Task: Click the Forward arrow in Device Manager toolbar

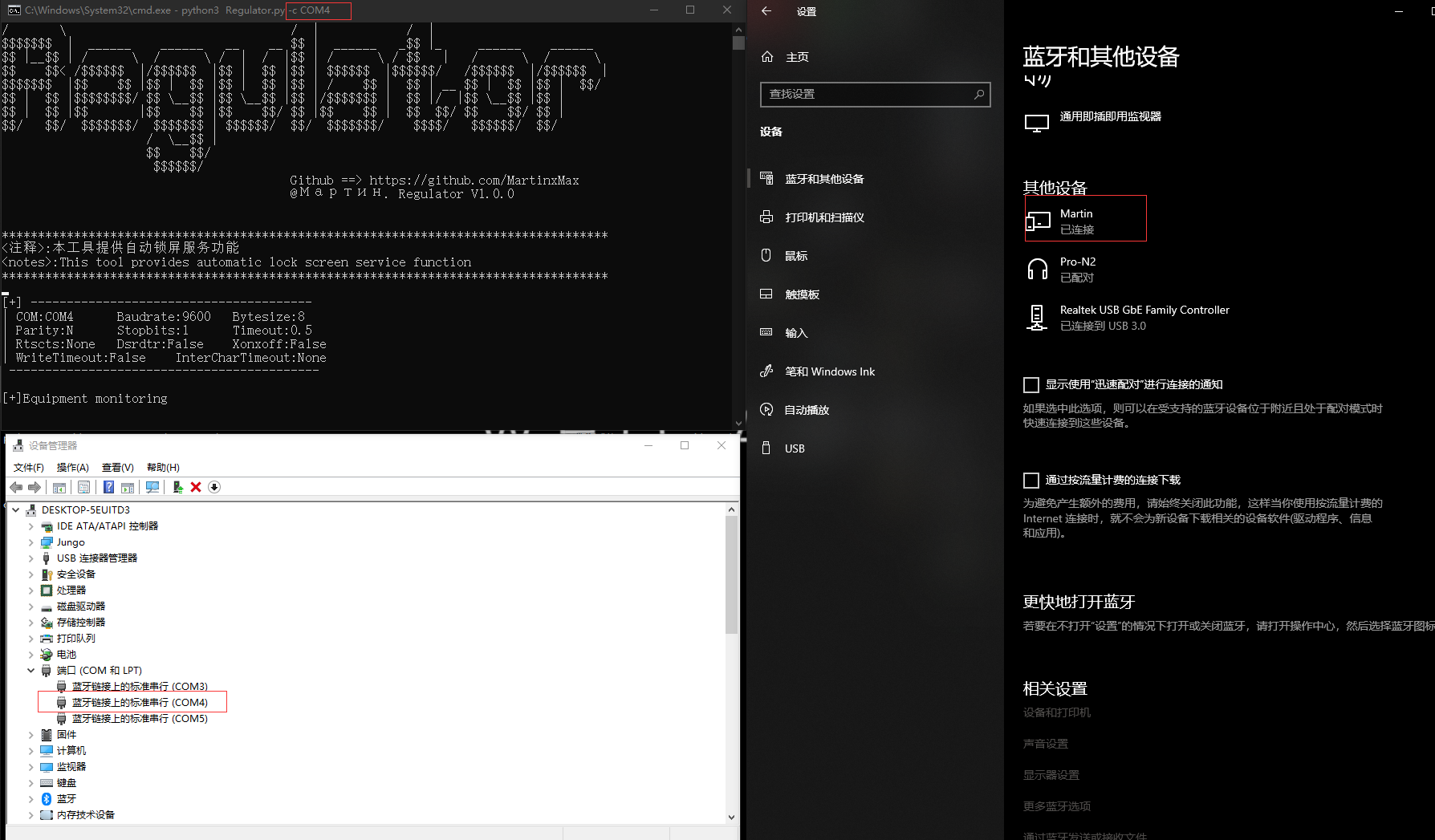Action: [x=35, y=487]
